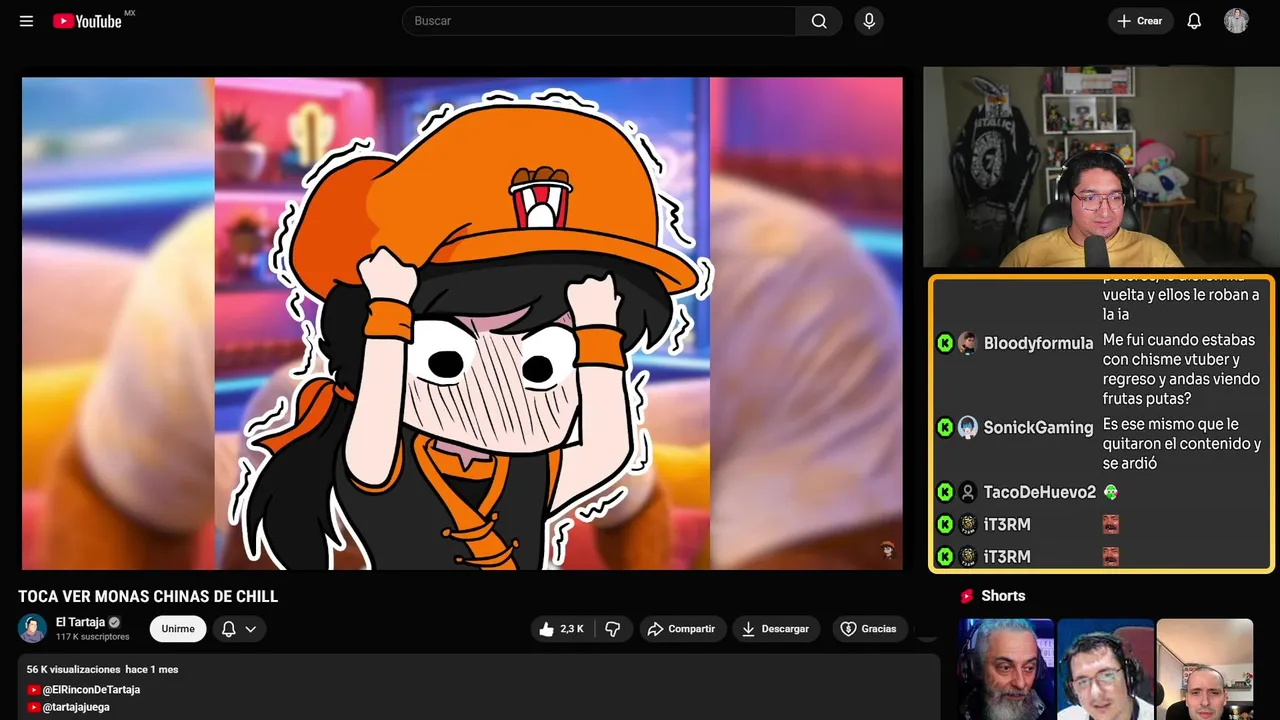Click TacoDeHuevo2's green emote
The height and width of the screenshot is (720, 1280).
point(1110,492)
